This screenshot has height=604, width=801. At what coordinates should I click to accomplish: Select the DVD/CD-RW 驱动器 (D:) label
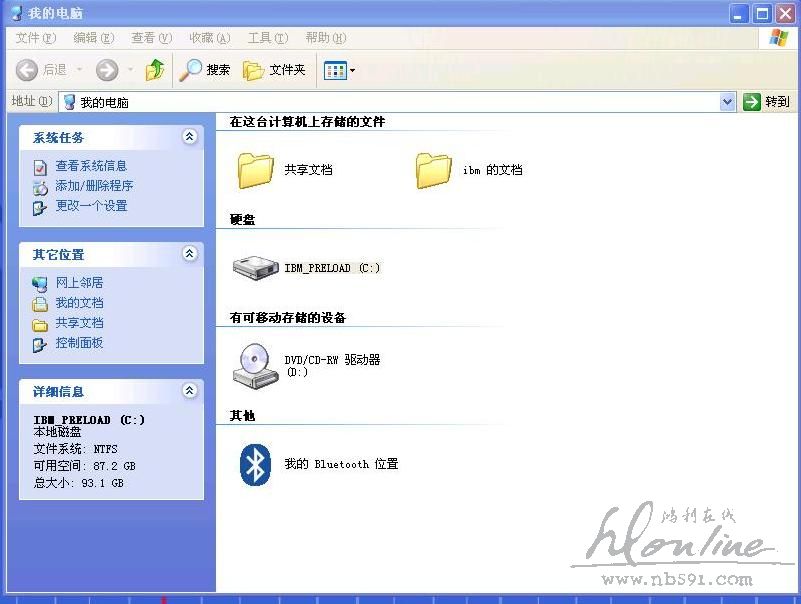pos(332,365)
